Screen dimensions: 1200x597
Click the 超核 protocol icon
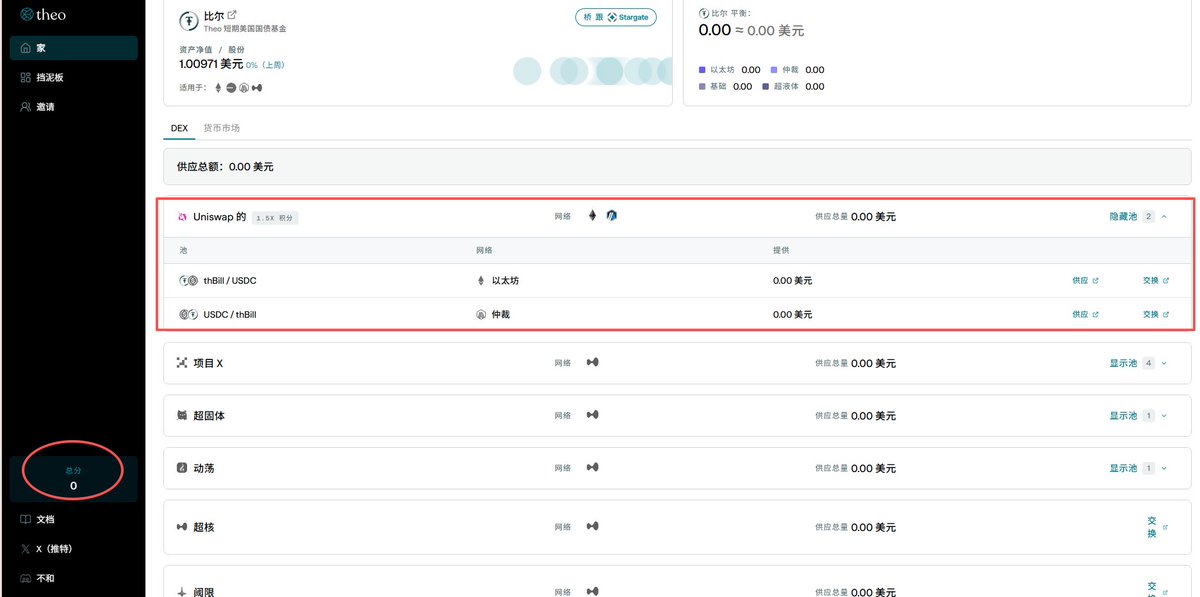(x=182, y=526)
